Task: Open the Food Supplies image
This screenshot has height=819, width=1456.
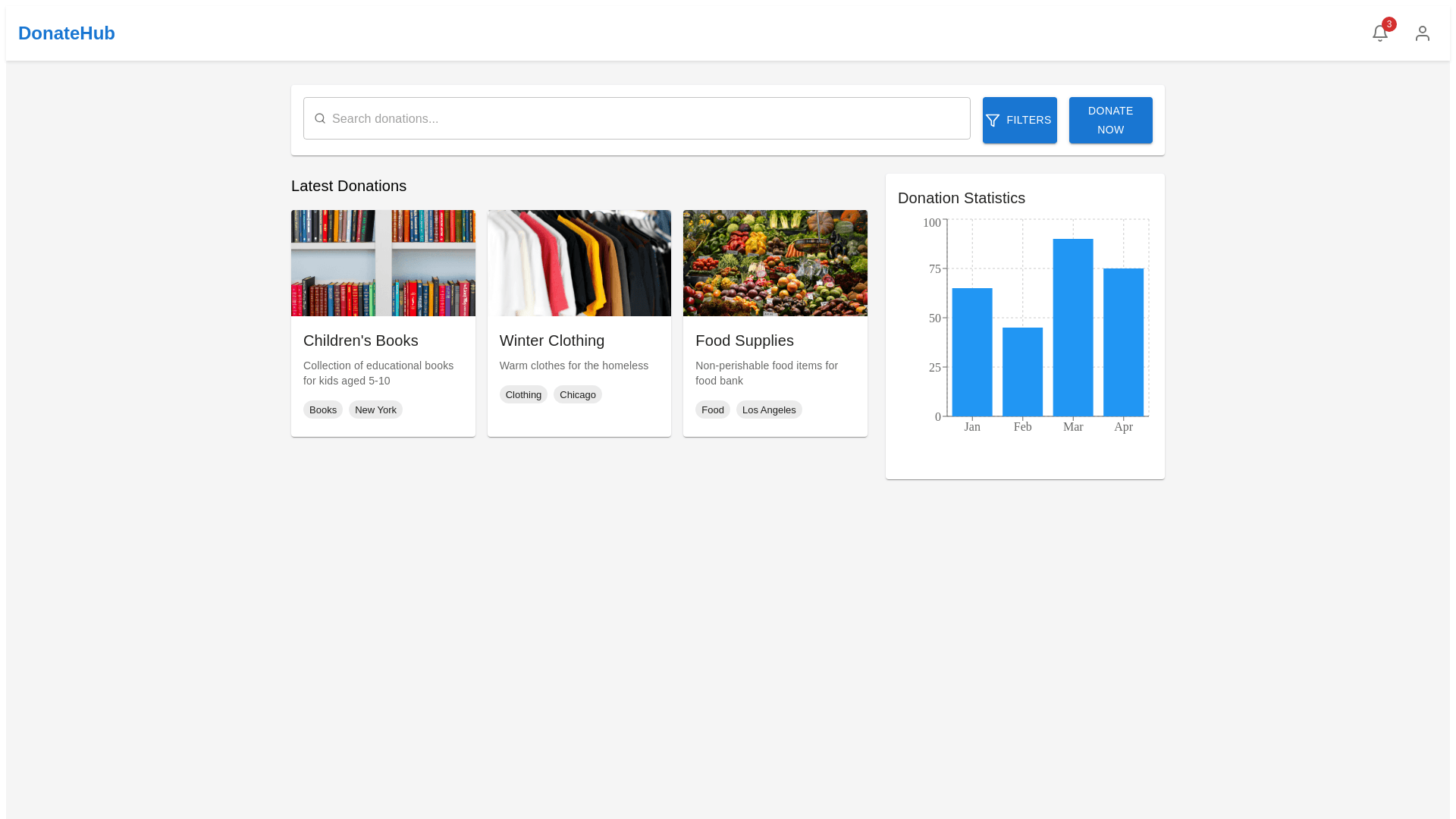Action: point(775,263)
